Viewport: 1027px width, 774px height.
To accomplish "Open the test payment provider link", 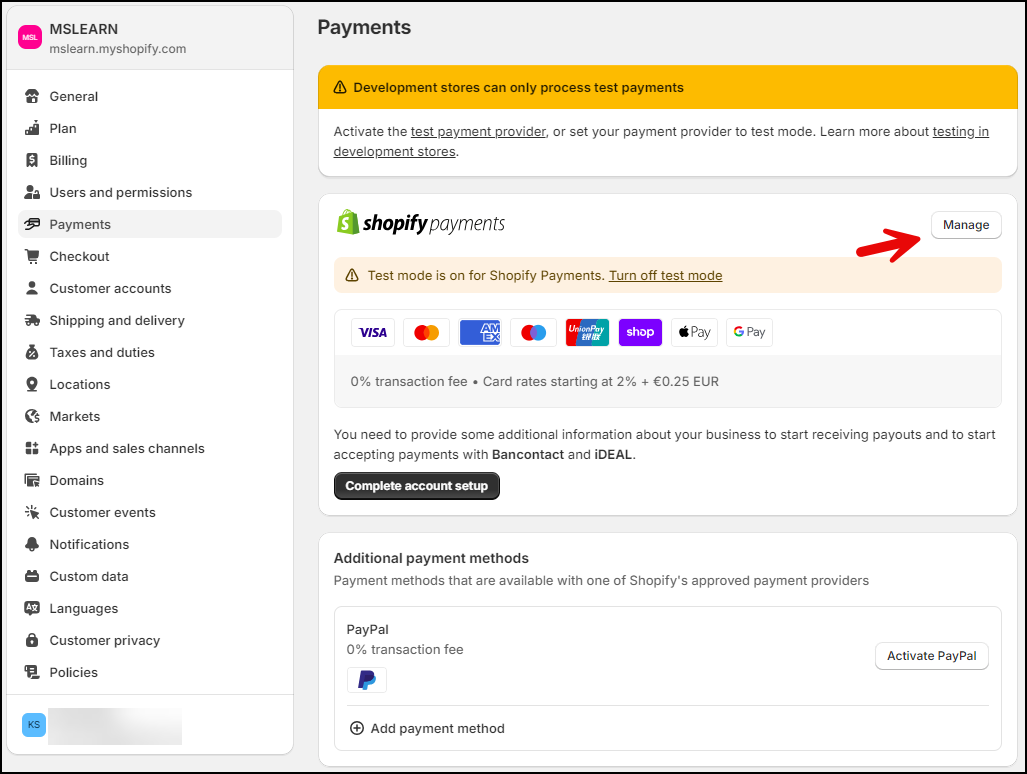I will tap(478, 132).
